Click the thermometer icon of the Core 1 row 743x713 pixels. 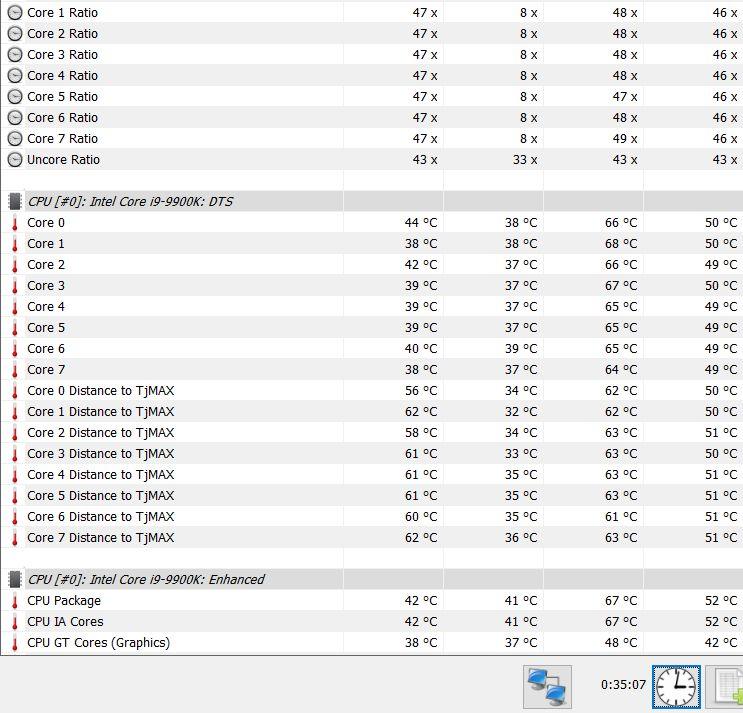[x=15, y=244]
